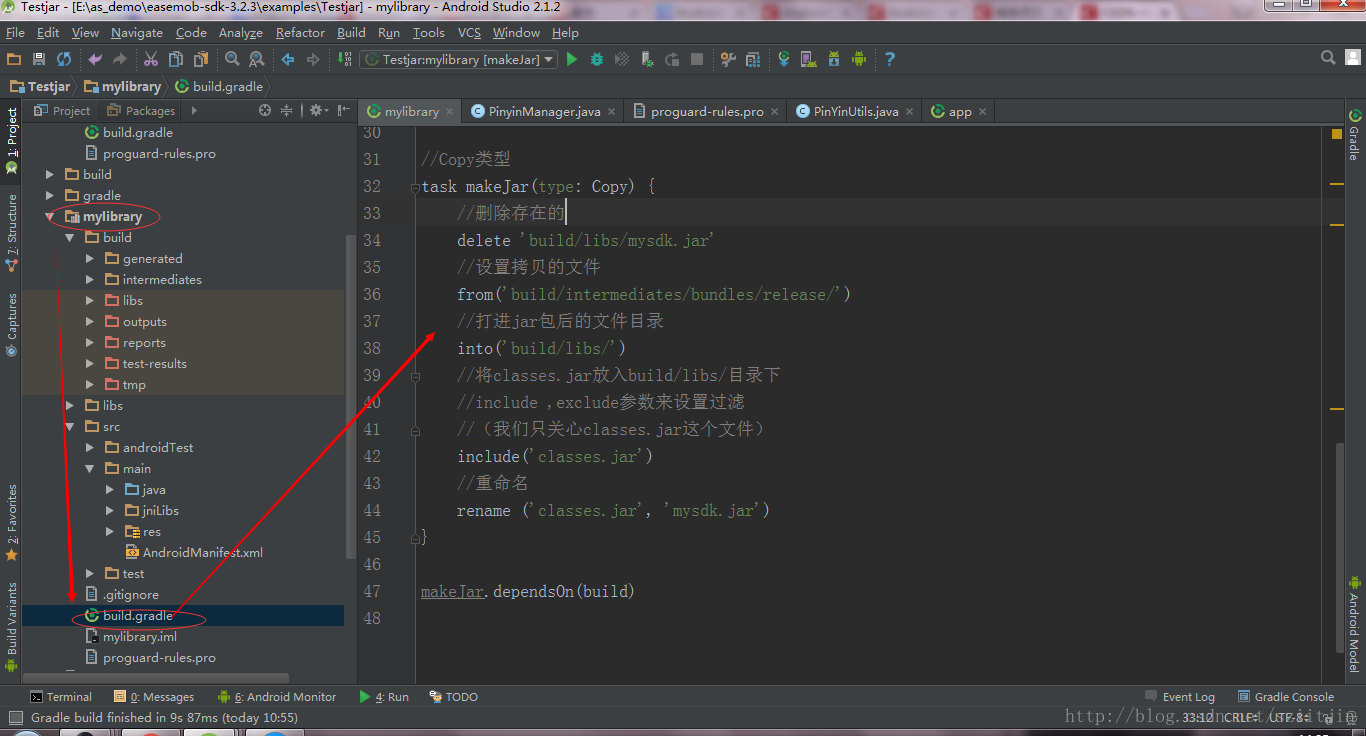Toggle tool window buttons in the status bar corner
This screenshot has width=1366, height=736.
click(14, 717)
